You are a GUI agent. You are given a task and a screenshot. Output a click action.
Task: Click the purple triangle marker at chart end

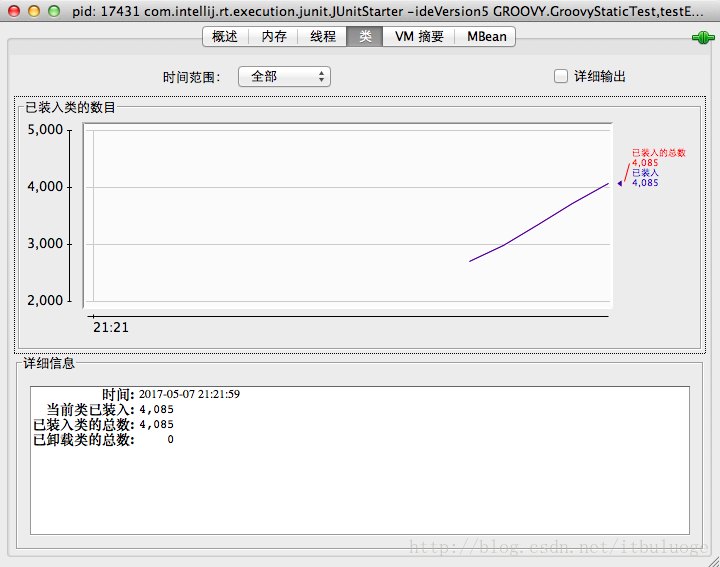(619, 183)
